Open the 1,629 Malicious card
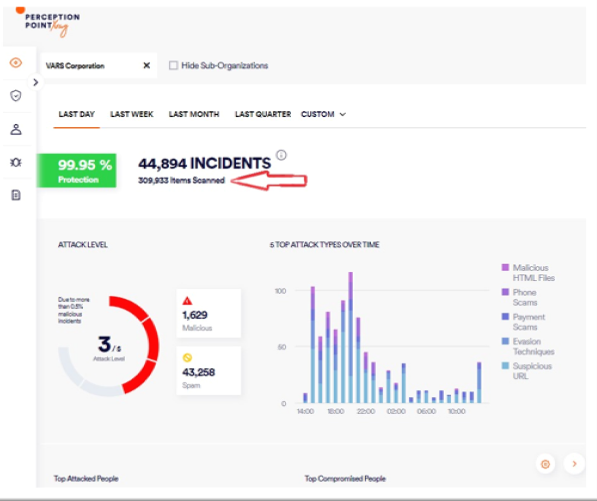Screen dimensions: 597x501 tap(209, 313)
